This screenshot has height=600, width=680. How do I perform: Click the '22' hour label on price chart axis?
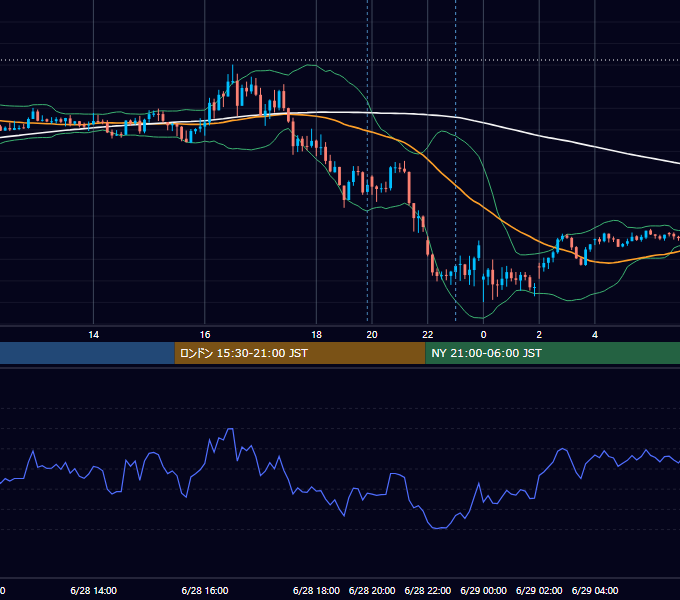tap(428, 335)
